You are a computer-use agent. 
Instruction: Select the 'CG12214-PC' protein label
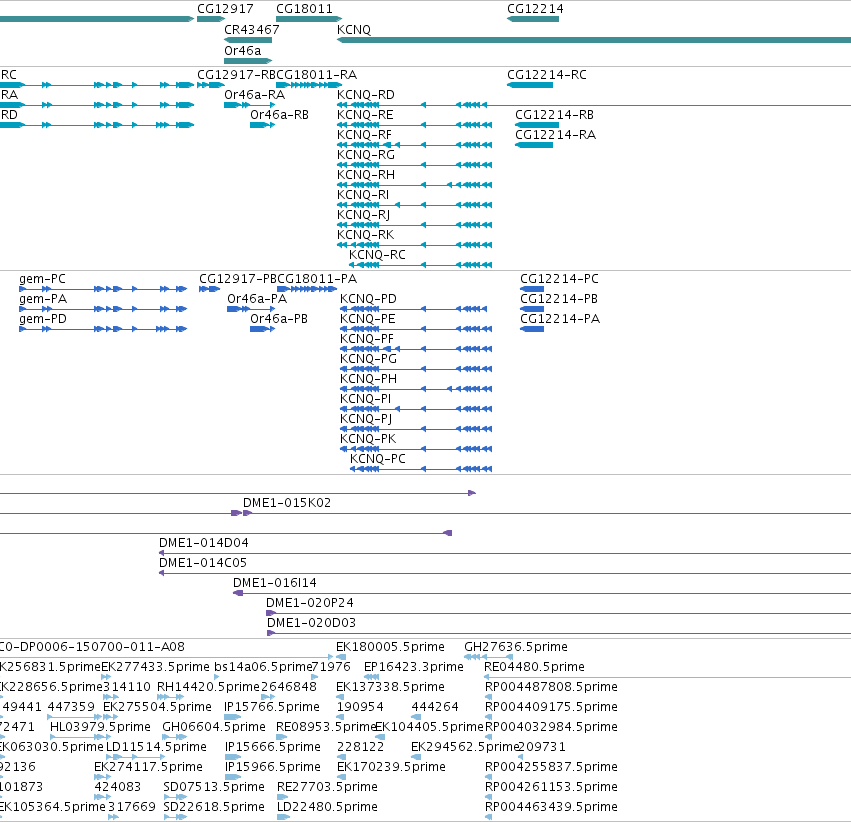coord(560,279)
